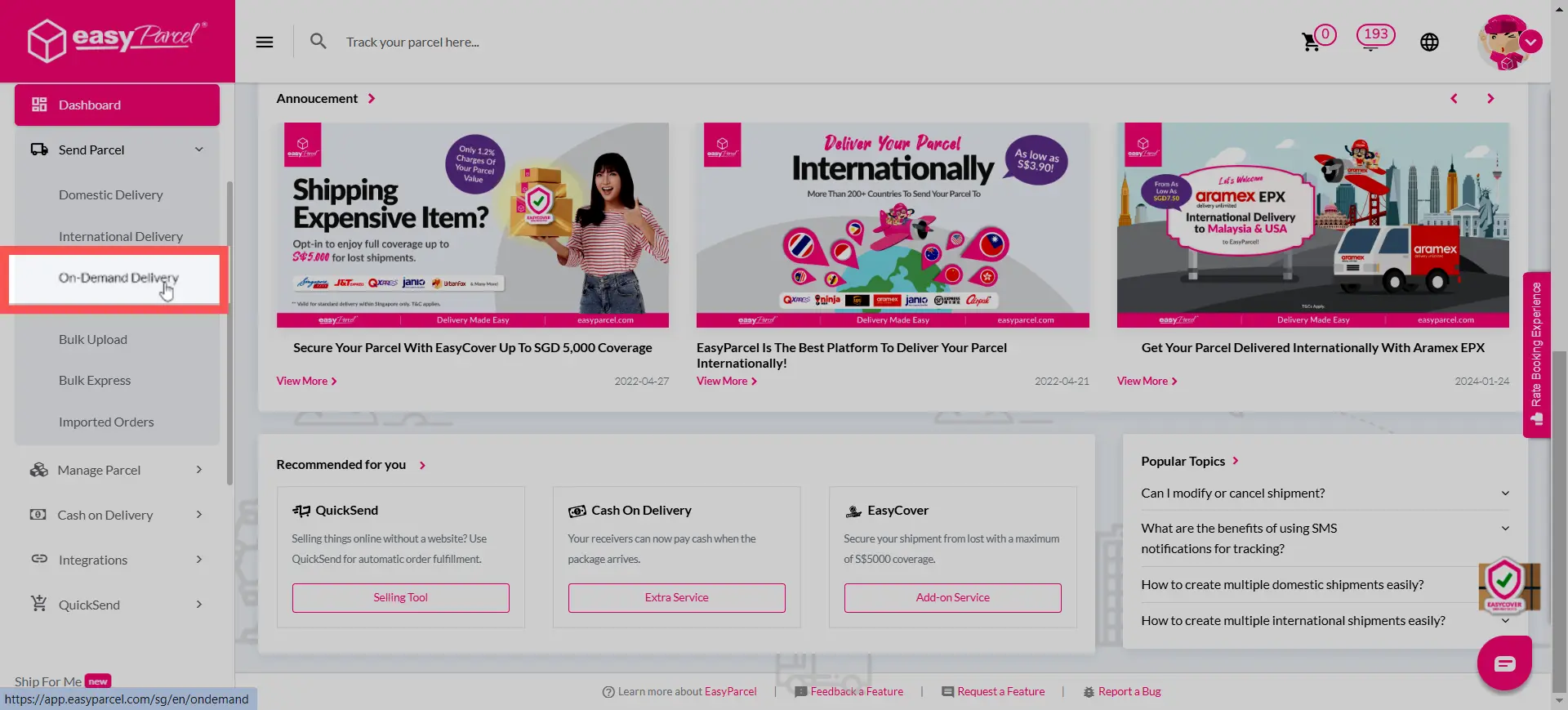The height and width of the screenshot is (710, 1568).
Task: Open Imported Orders
Action: pyautogui.click(x=106, y=422)
